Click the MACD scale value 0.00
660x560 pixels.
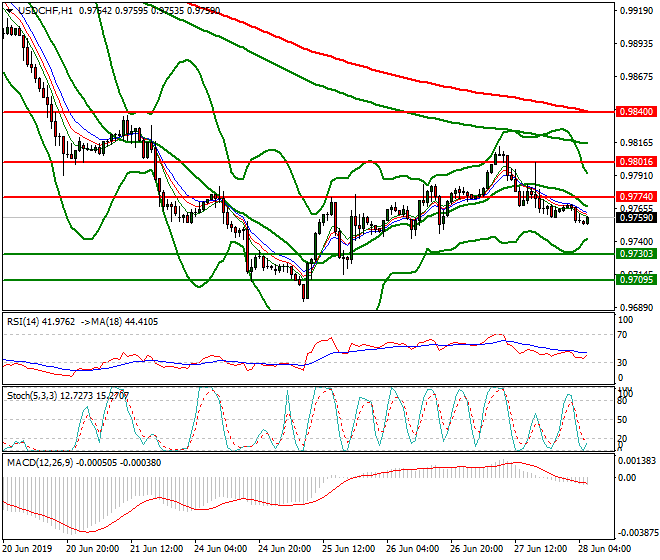(627, 478)
